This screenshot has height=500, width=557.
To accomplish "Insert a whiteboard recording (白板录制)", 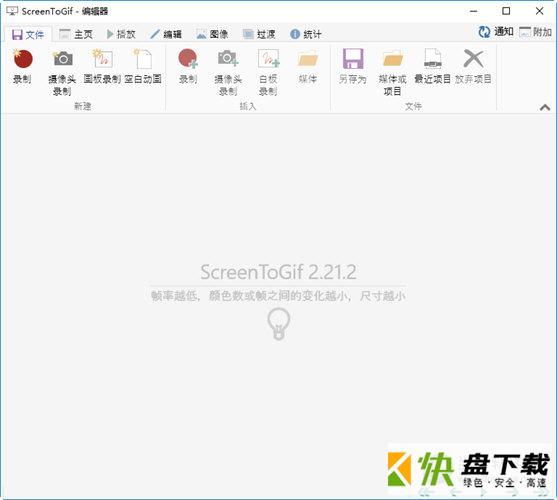I will click(268, 72).
